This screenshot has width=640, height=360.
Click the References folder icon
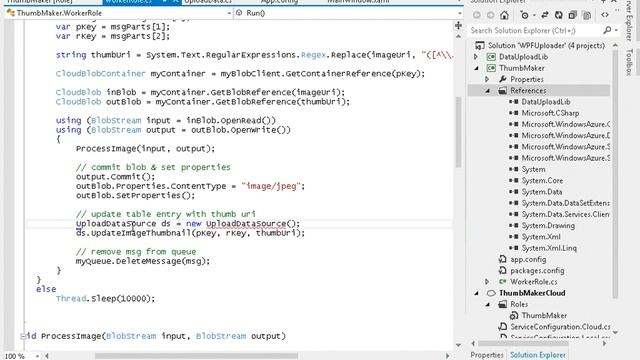[502, 91]
